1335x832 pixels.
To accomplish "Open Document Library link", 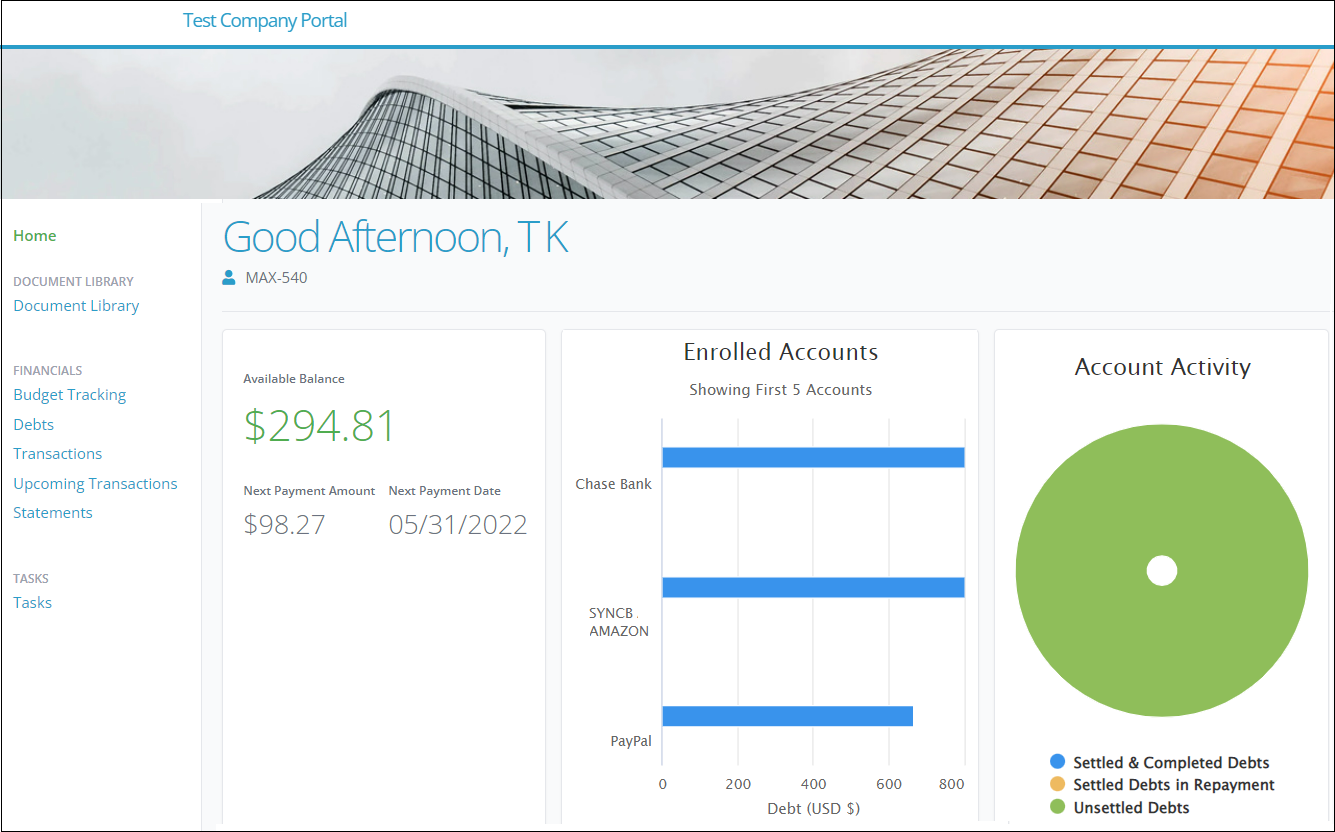I will tap(76, 306).
